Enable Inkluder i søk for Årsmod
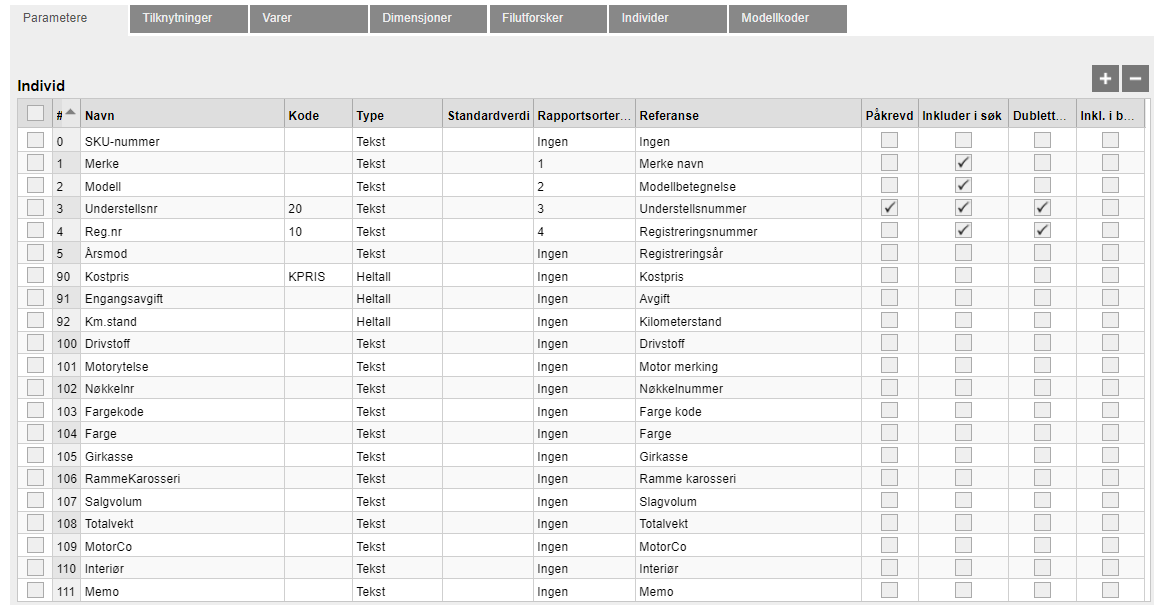The height and width of the screenshot is (605, 1154). tap(963, 252)
